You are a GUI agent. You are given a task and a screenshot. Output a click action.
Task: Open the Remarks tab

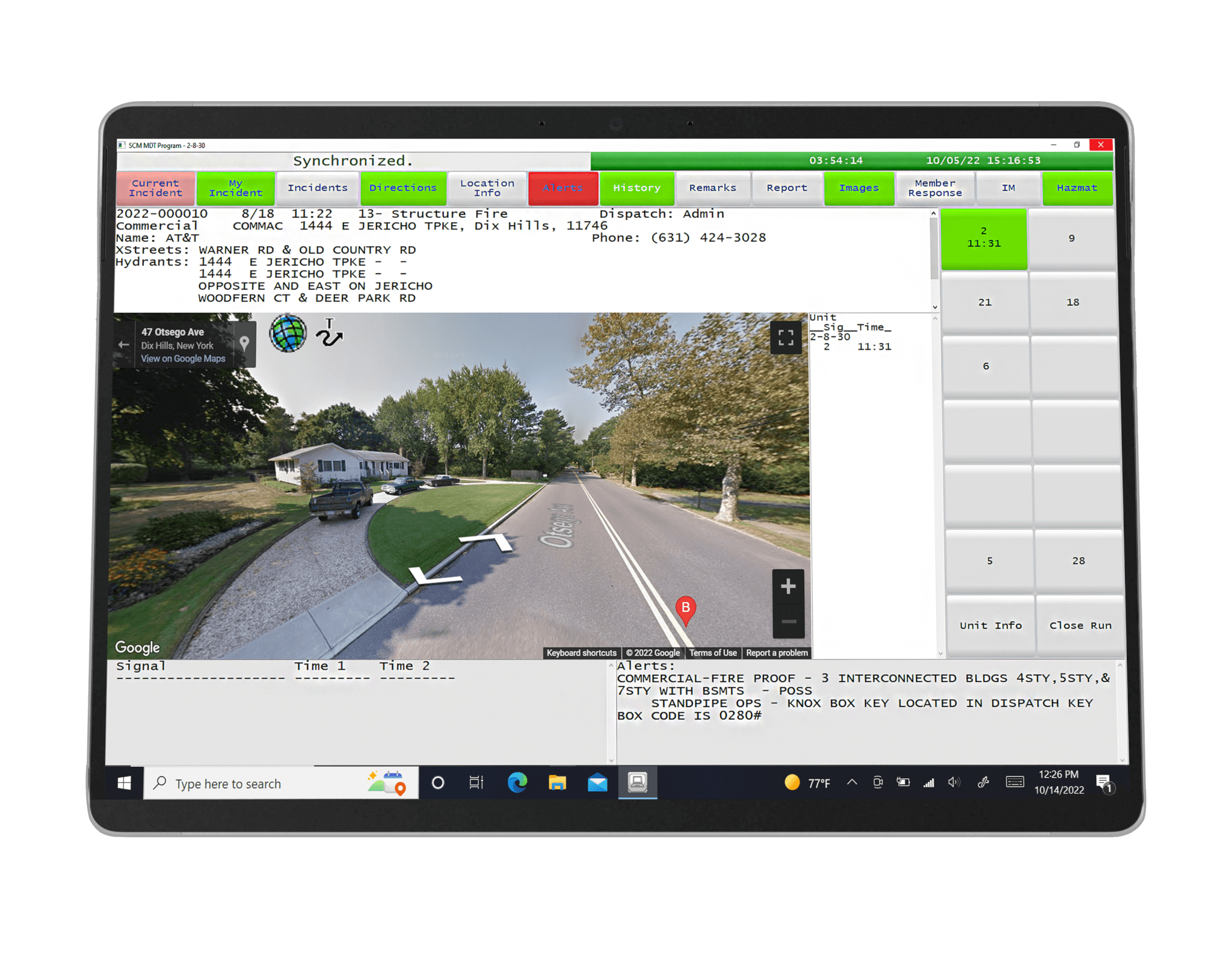(713, 188)
